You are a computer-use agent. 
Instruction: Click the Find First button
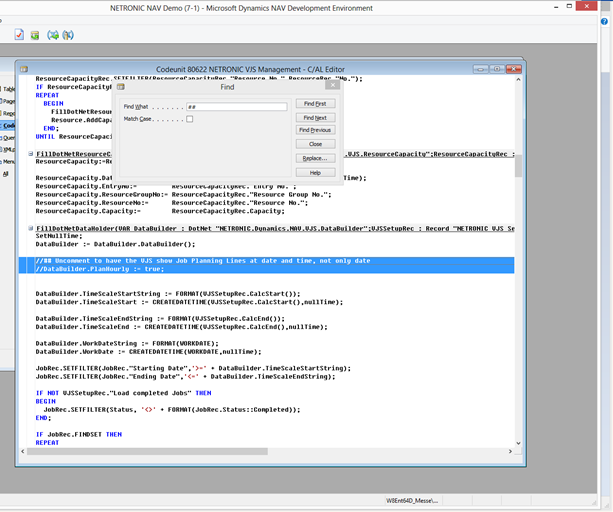(x=315, y=104)
